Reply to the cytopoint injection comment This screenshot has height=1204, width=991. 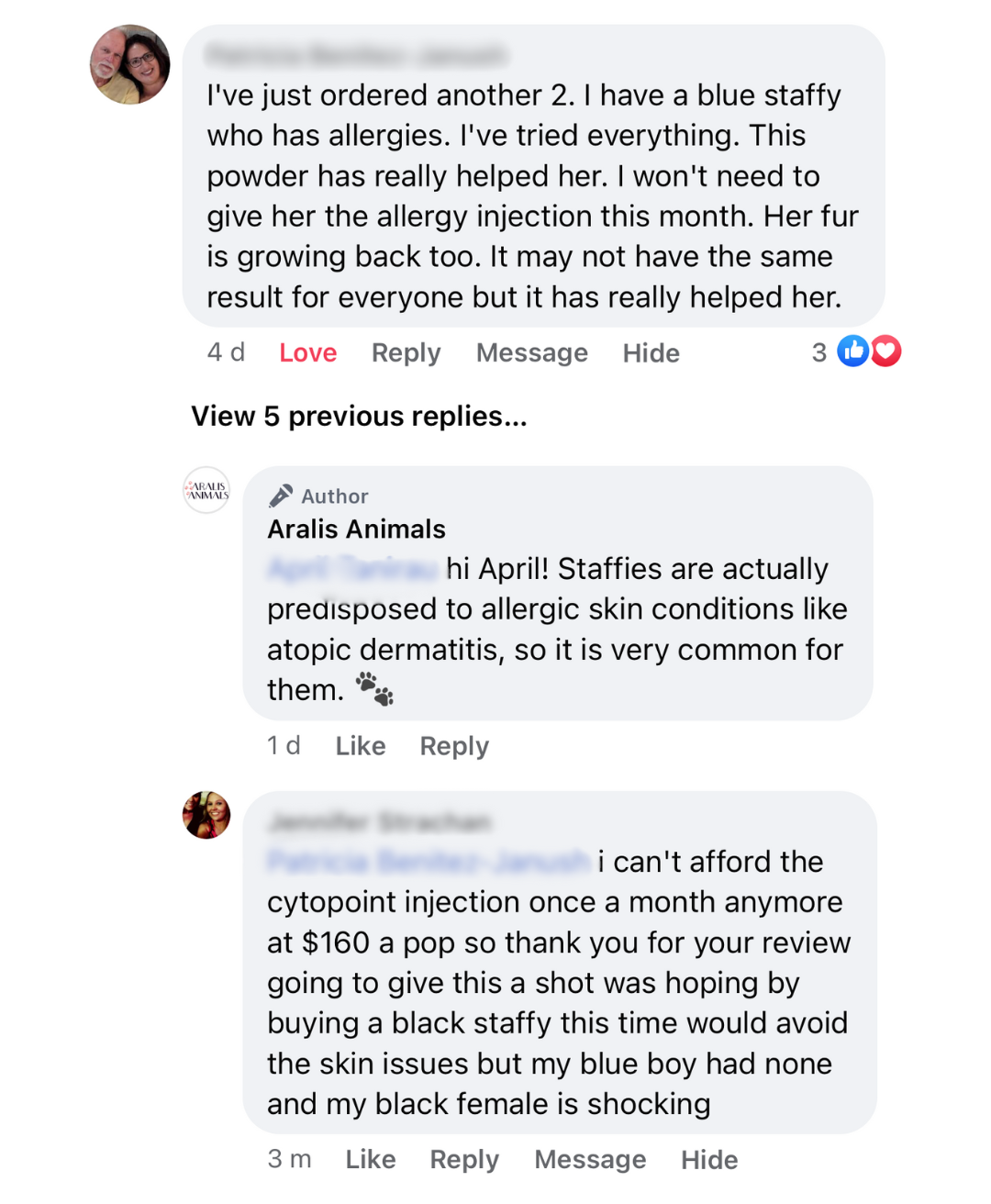pyautogui.click(x=464, y=1160)
